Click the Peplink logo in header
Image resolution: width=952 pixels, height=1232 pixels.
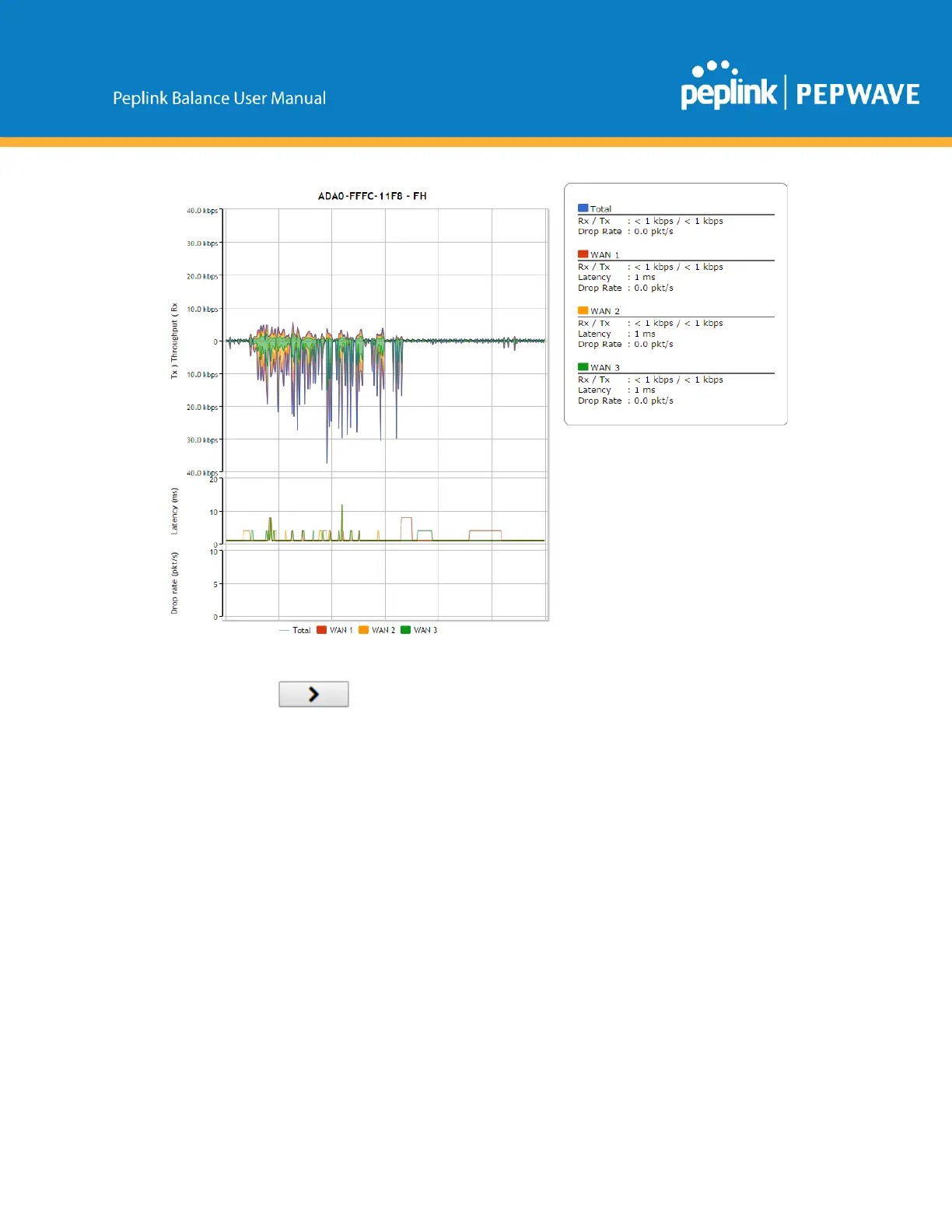coord(728,87)
